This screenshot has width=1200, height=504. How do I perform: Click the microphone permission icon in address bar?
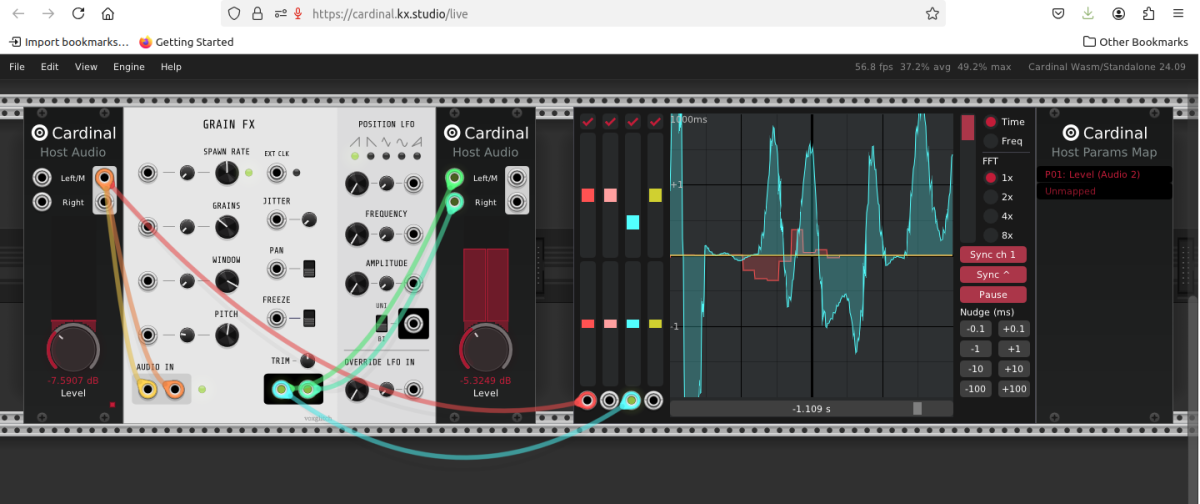[297, 14]
